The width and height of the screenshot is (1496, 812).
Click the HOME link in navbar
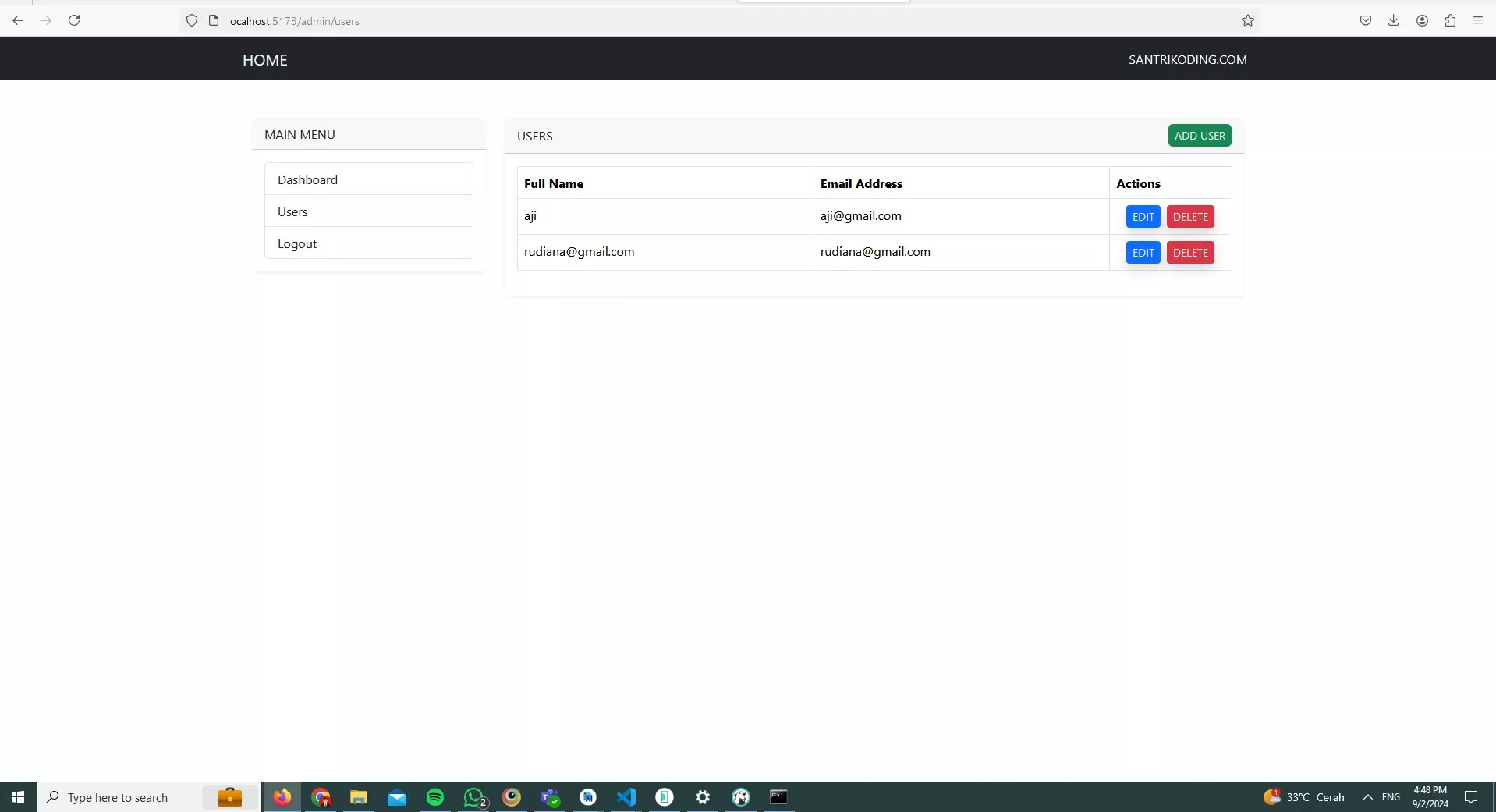(x=264, y=60)
